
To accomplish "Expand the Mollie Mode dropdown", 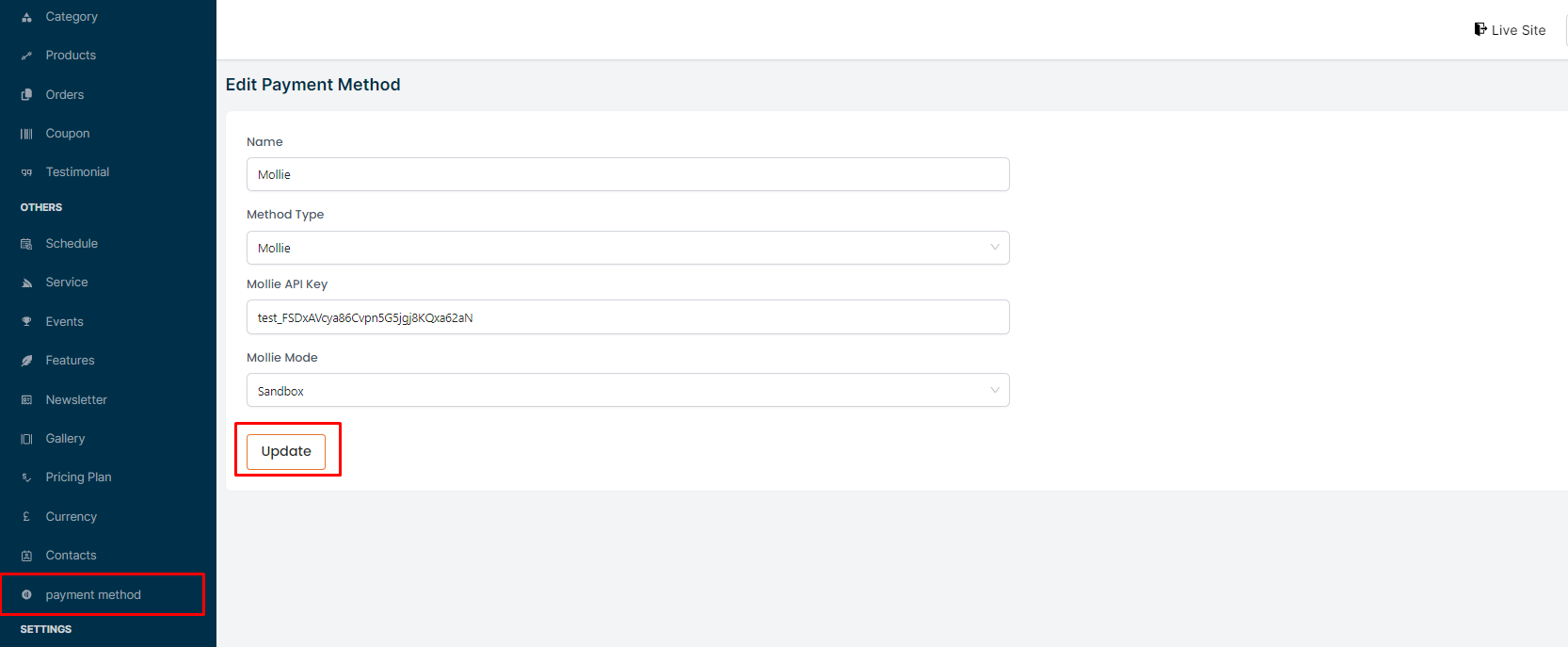I will (628, 391).
